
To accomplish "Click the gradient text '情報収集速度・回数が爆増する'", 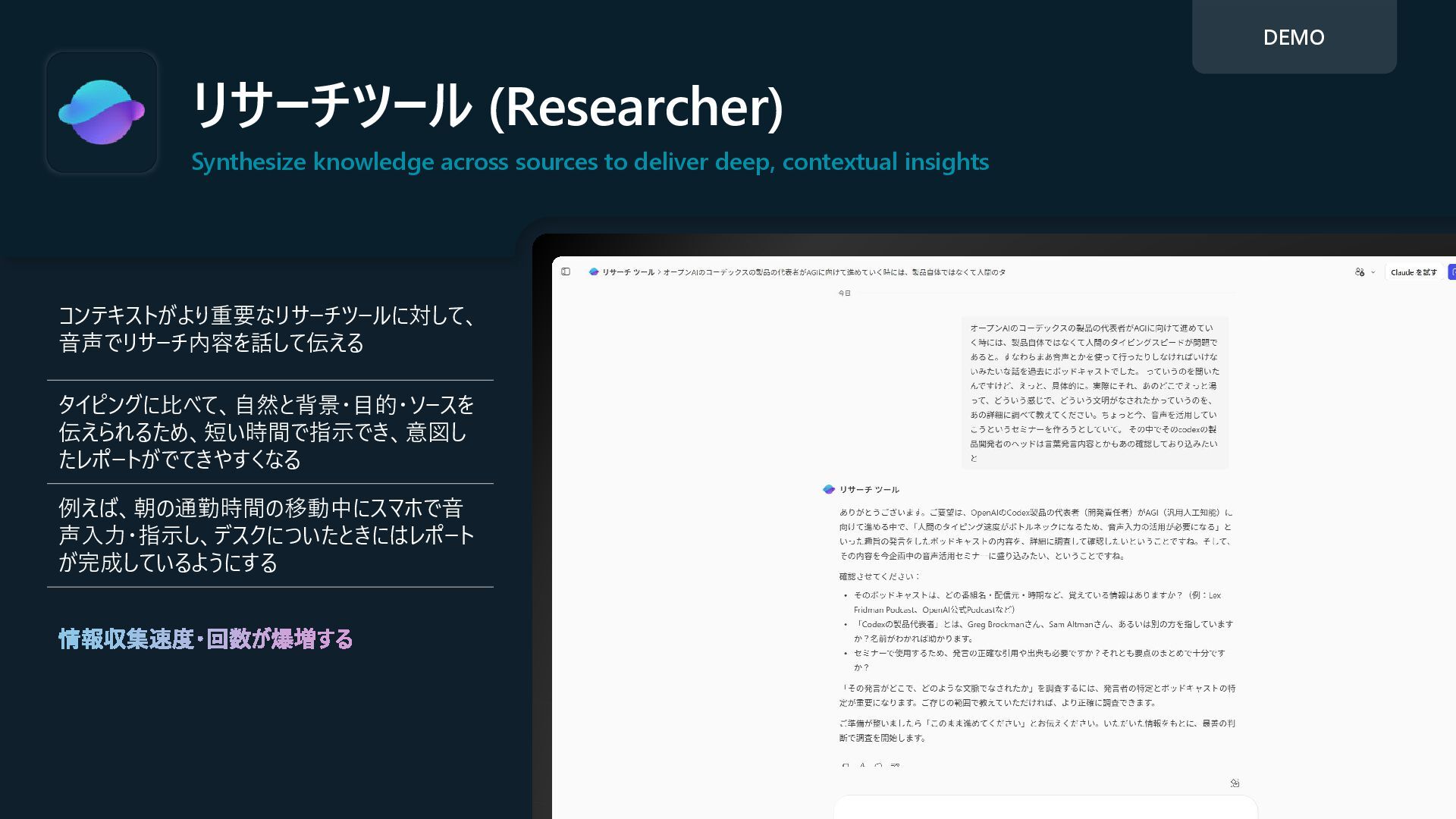I will pos(206,639).
